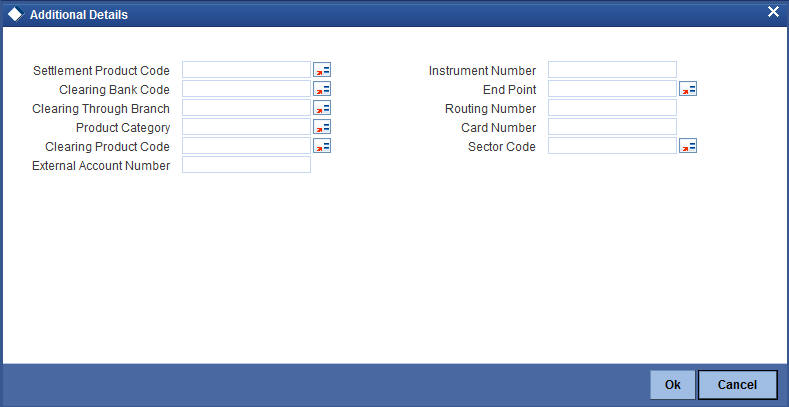The width and height of the screenshot is (789, 407).
Task: Focus the Sector Code input field
Action: coord(612,146)
